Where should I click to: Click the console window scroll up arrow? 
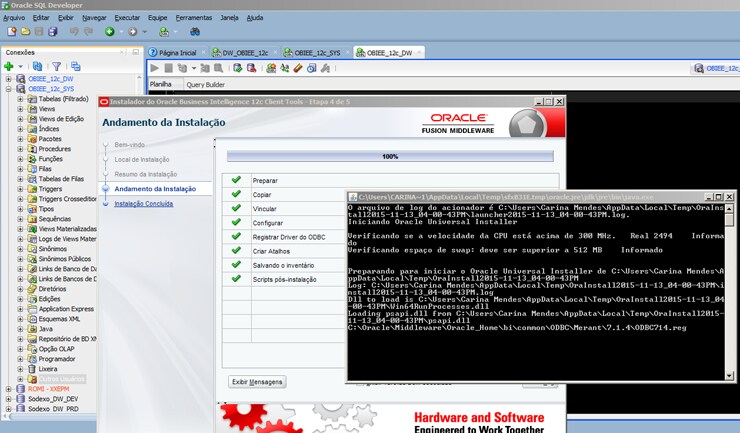coord(729,208)
